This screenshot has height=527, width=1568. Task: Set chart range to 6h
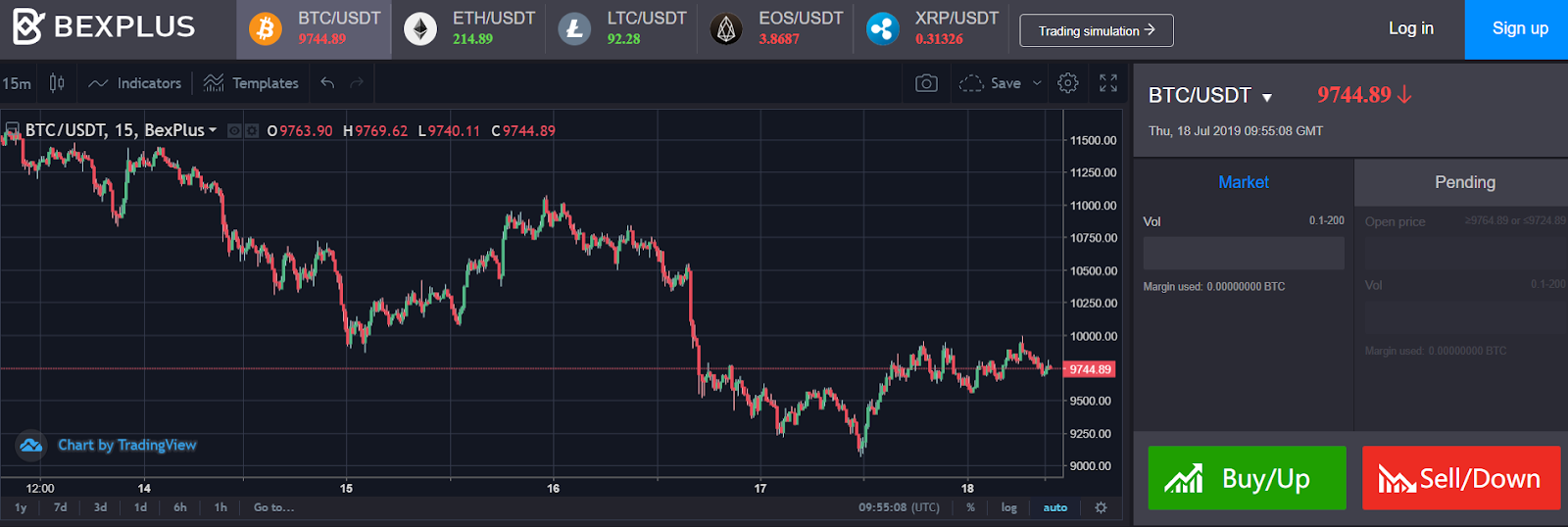click(x=180, y=507)
